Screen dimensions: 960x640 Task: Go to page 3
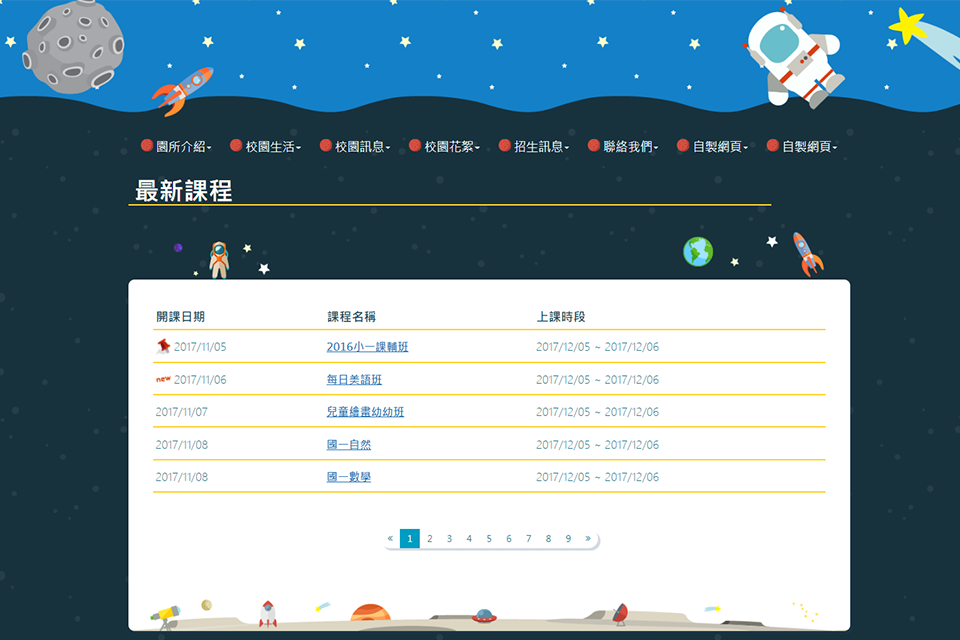coord(449,538)
